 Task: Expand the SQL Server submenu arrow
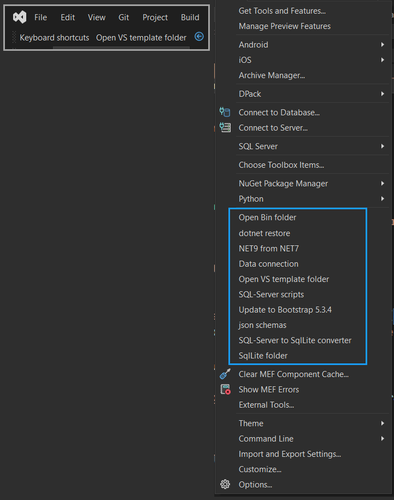pos(382,146)
